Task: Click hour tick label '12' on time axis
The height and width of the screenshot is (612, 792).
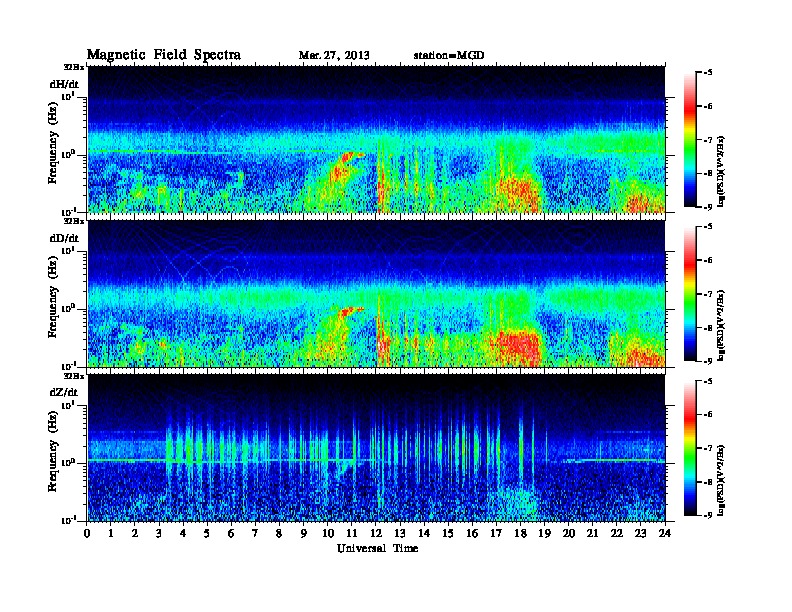Action: pyautogui.click(x=376, y=533)
